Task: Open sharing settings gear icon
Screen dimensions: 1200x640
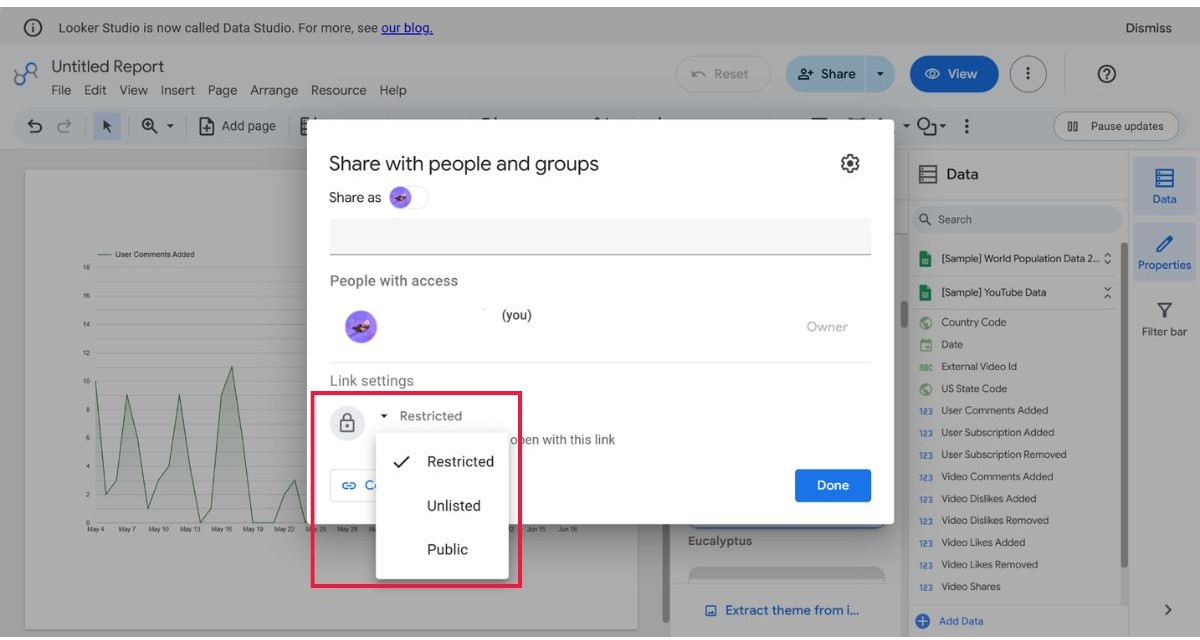Action: [x=850, y=163]
